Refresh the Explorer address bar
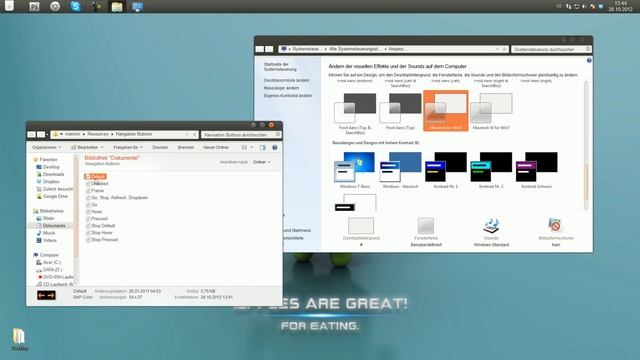The image size is (640, 360). [x=195, y=134]
